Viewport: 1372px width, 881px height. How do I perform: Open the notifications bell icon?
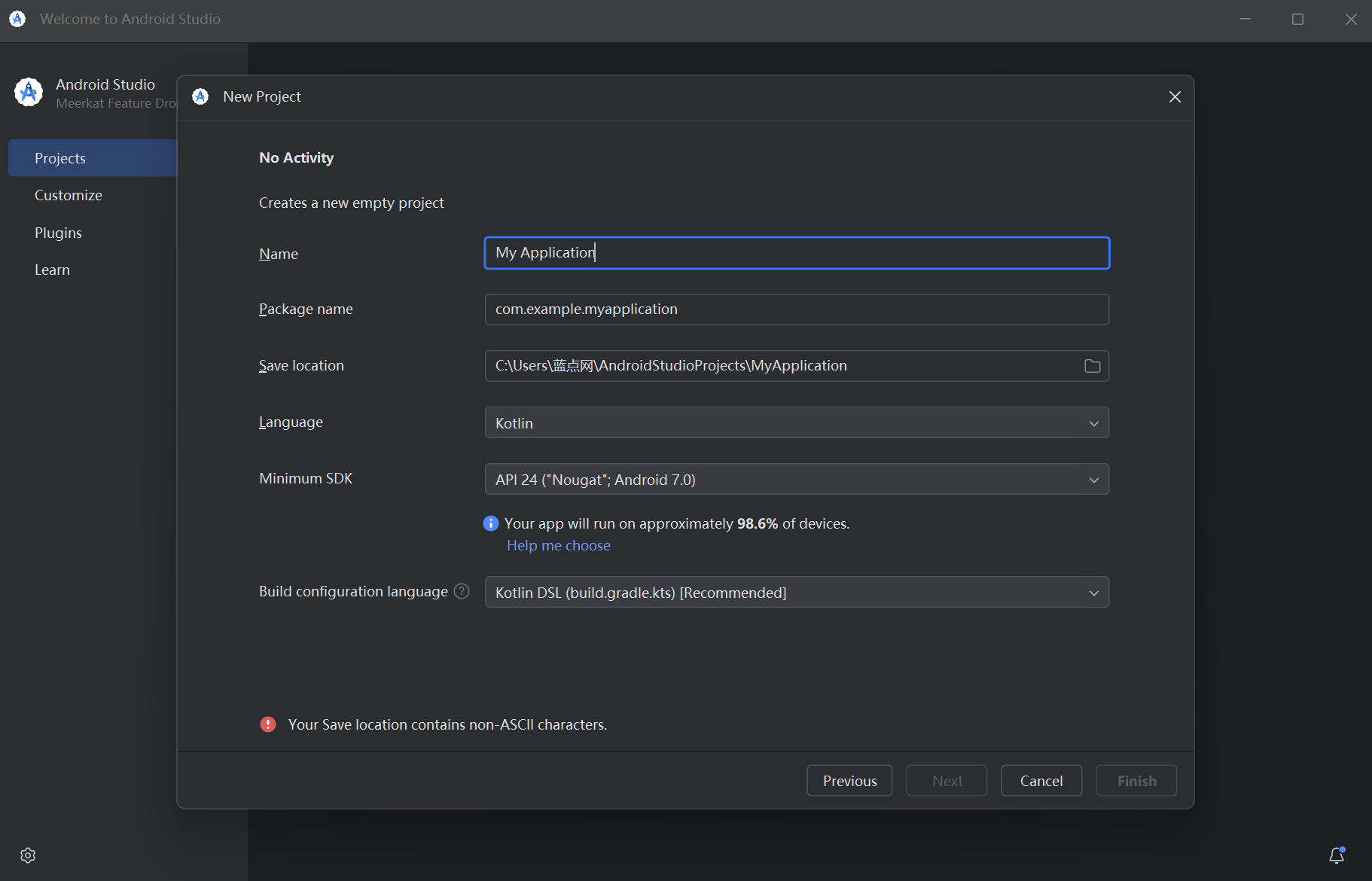(1337, 855)
